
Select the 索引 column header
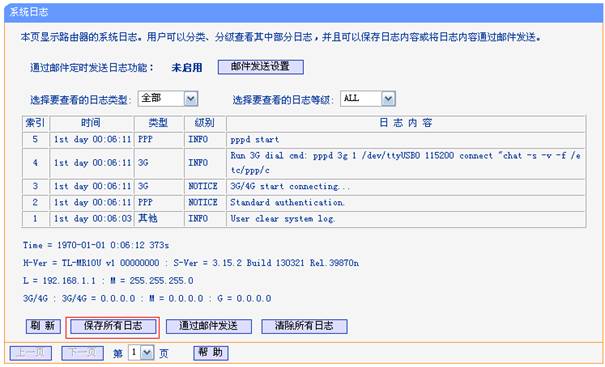point(35,123)
